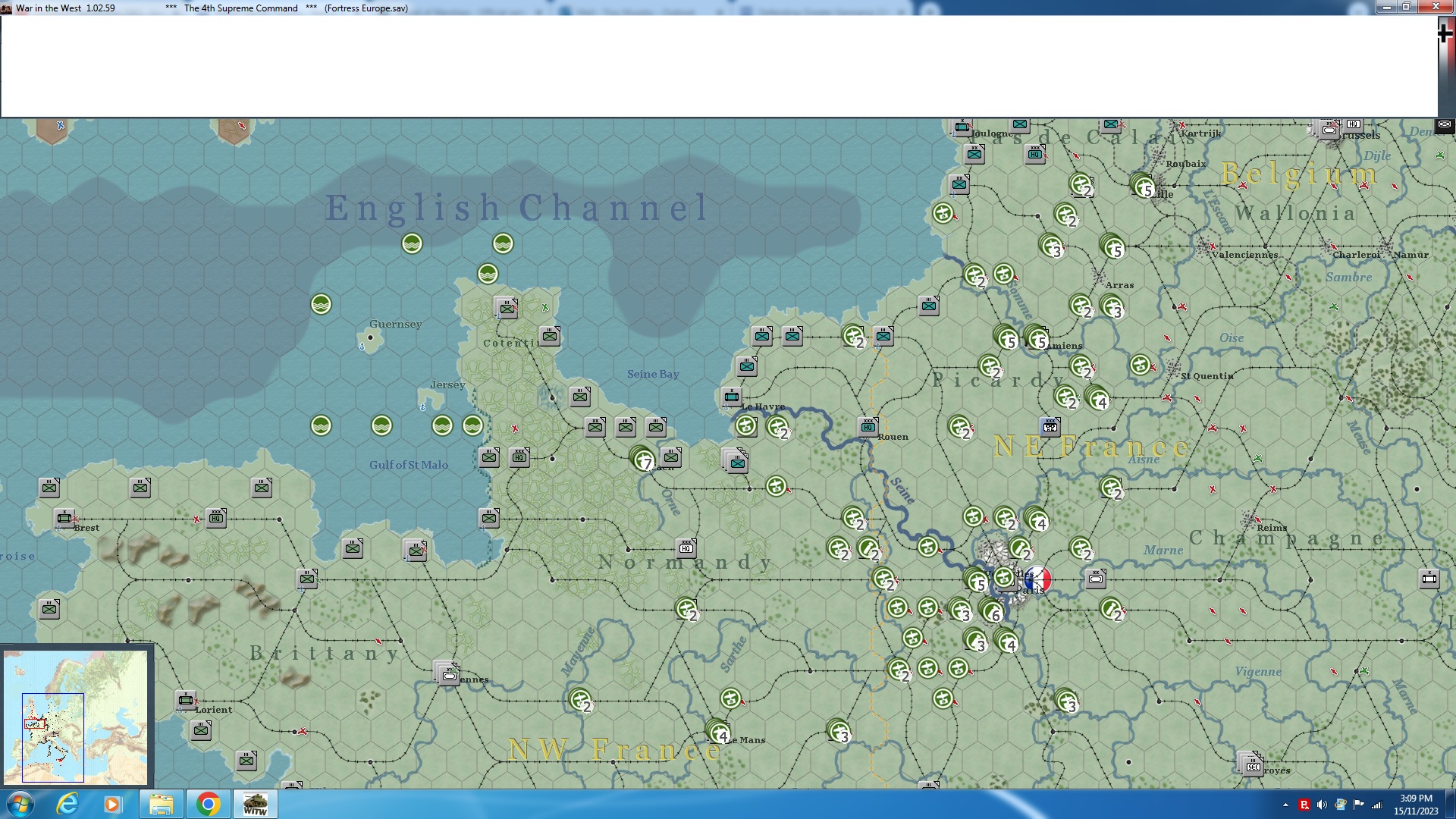This screenshot has height=819, width=1456.
Task: Select the HQ counter at Rouen
Action: click(868, 427)
